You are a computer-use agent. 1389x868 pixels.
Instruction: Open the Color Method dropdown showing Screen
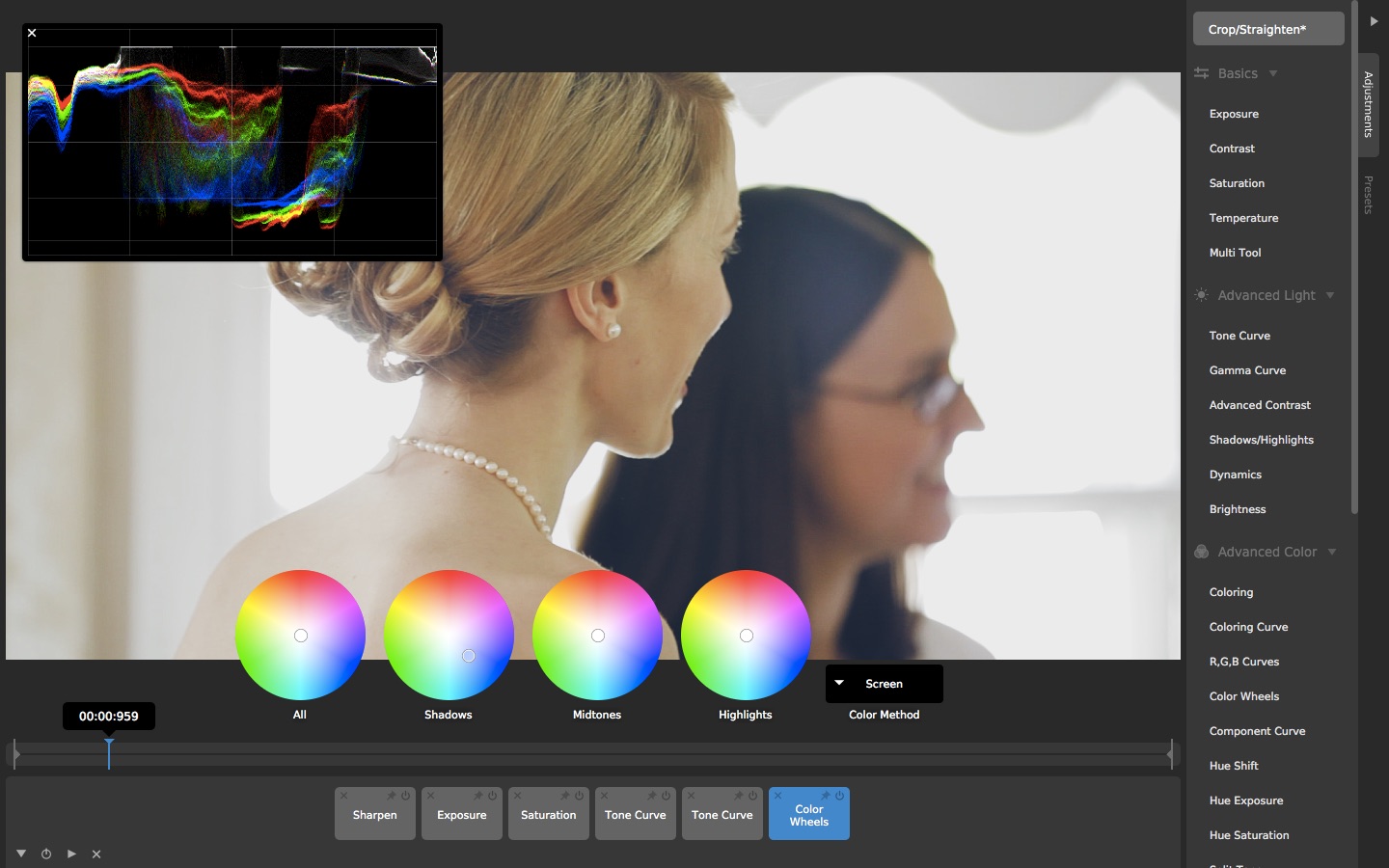[x=884, y=684]
